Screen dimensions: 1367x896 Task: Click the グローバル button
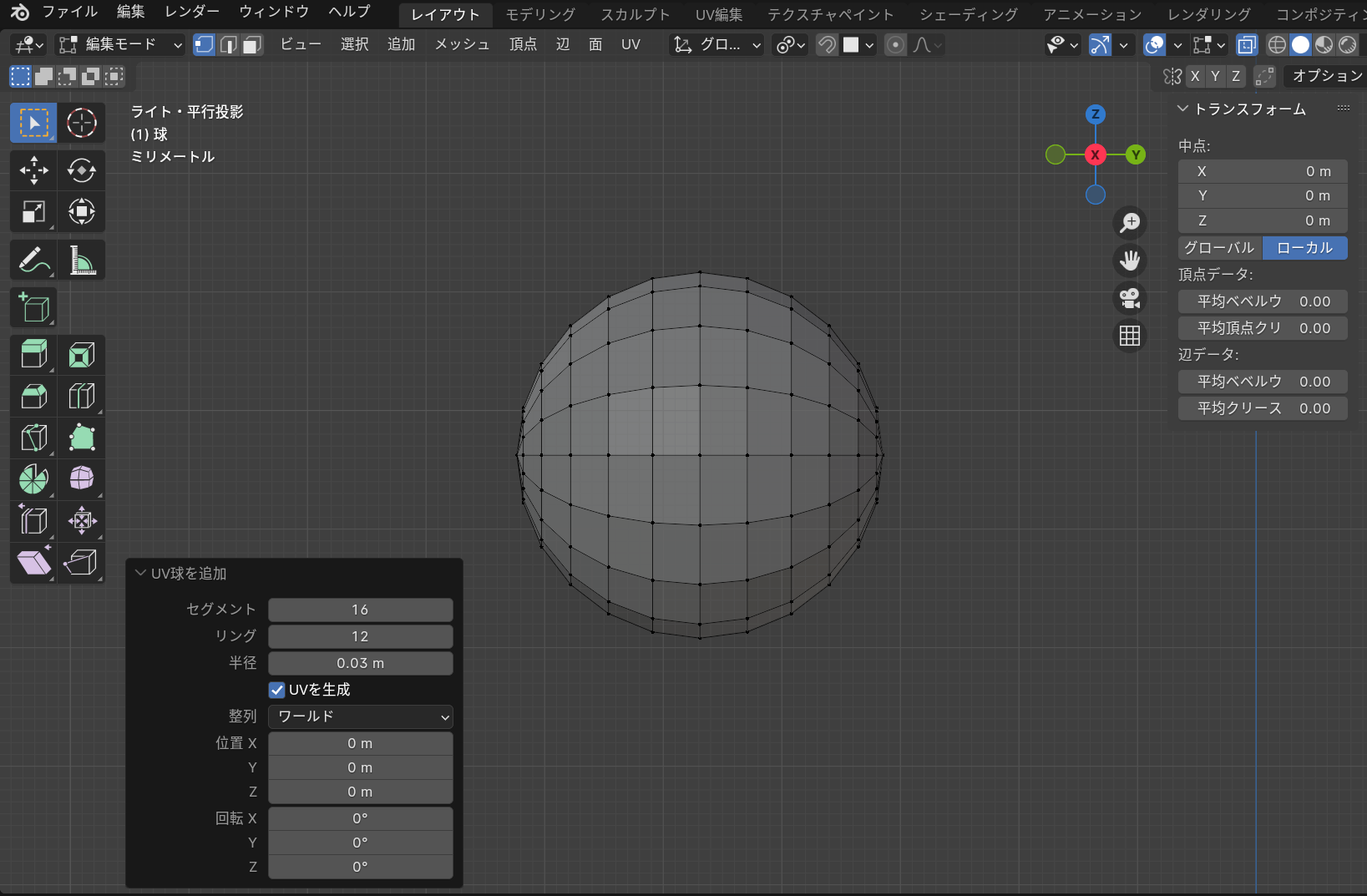tap(1219, 248)
